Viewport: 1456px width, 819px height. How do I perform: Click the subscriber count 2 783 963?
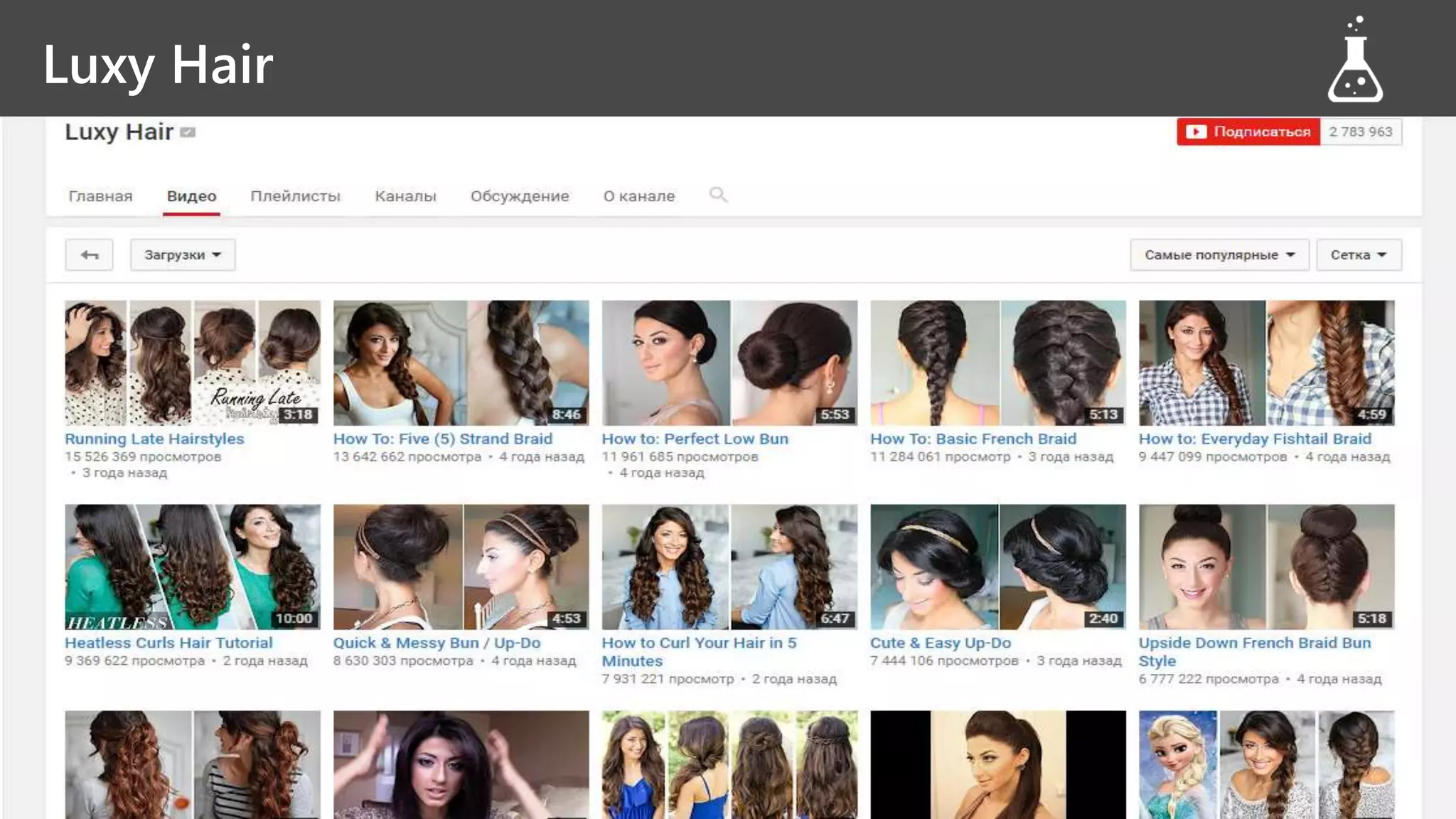click(x=1361, y=132)
